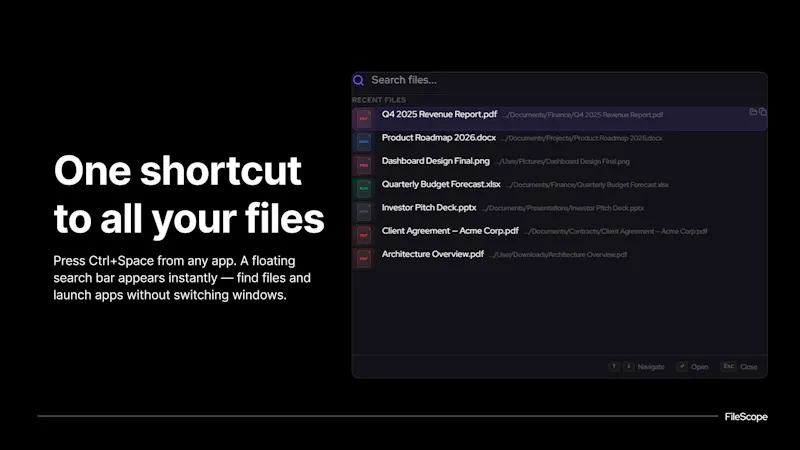This screenshot has width=800, height=450.
Task: Click the RECENT FILES section label
Action: click(379, 100)
